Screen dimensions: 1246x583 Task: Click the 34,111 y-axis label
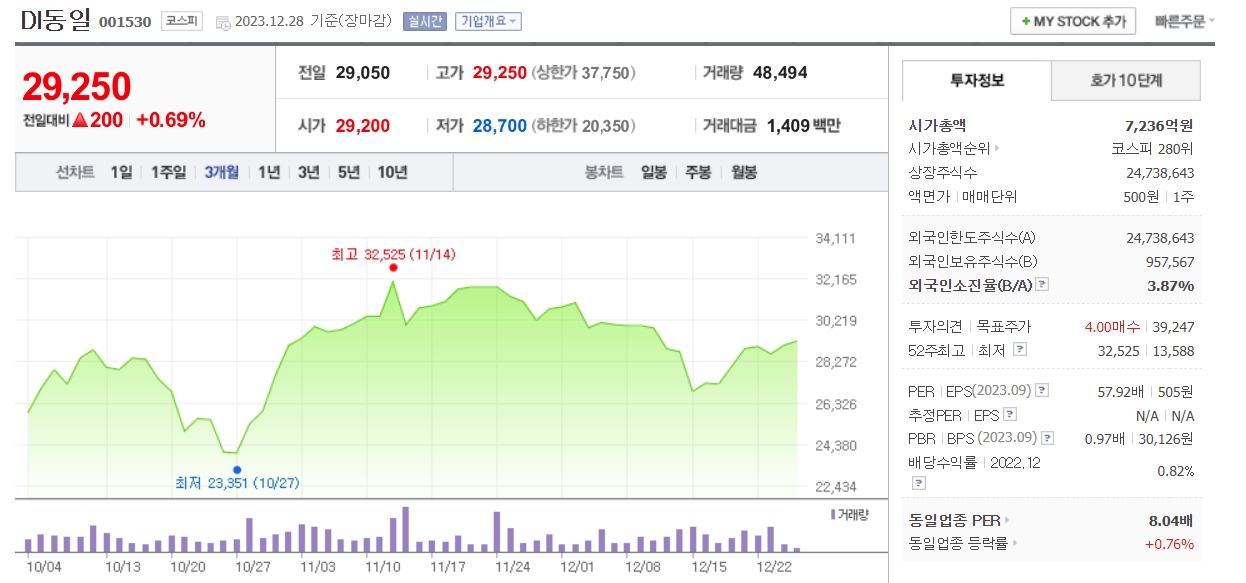(836, 238)
